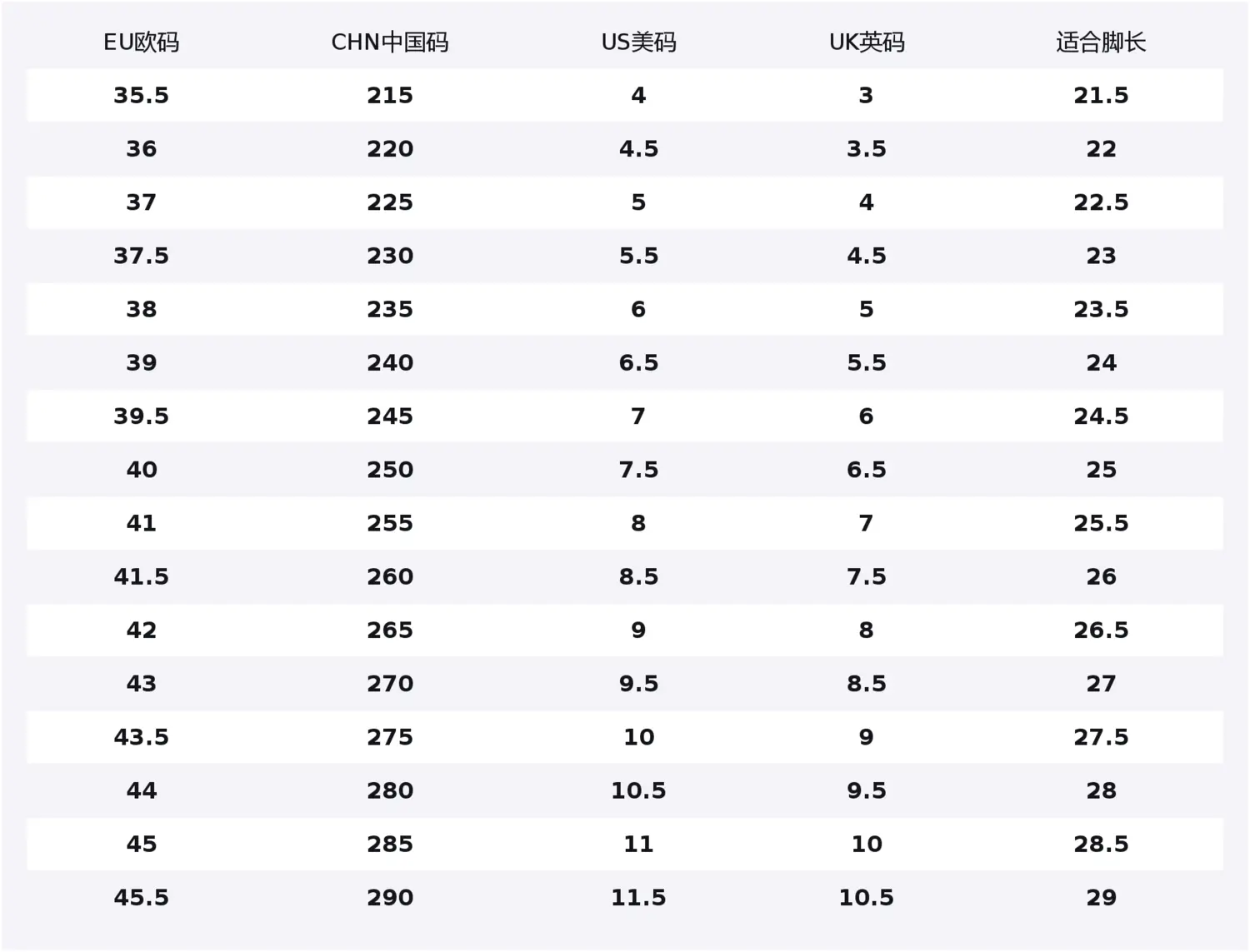Click the US美码 column header
1250x952 pixels.
[638, 42]
